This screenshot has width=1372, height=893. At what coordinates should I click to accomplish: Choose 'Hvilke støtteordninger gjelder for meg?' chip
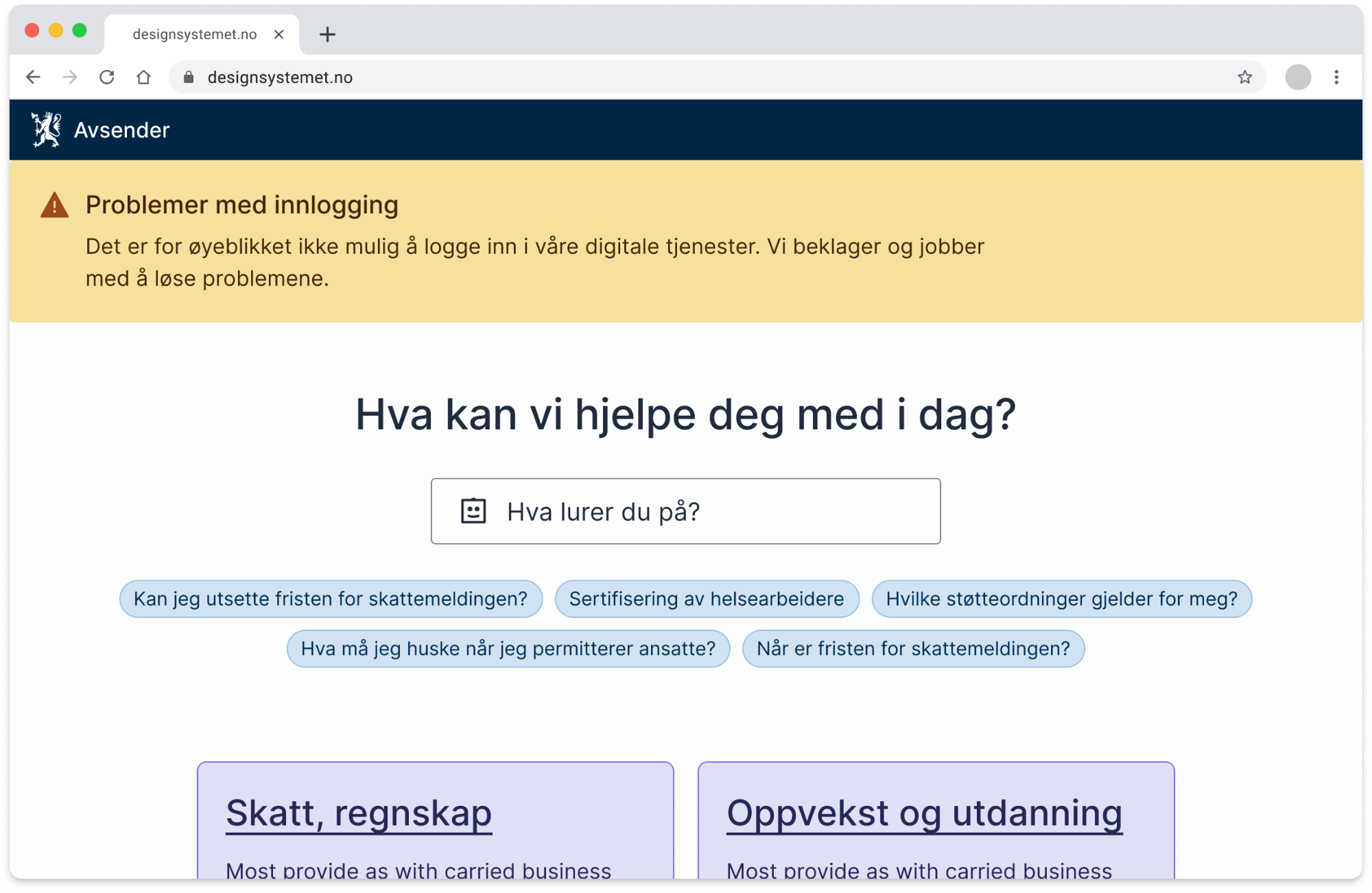tap(1061, 599)
